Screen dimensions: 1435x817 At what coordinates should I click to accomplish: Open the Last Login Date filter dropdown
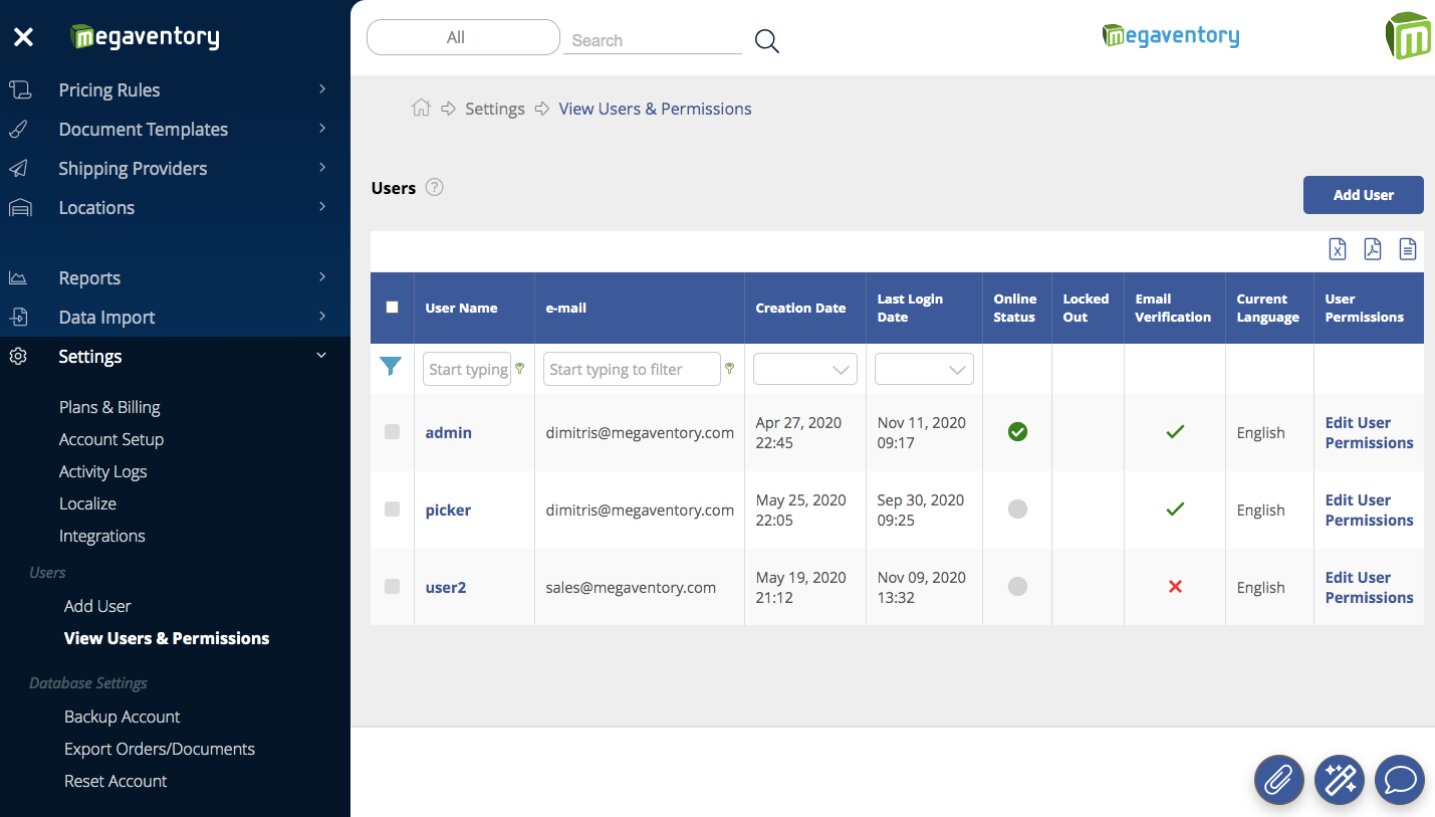[924, 369]
